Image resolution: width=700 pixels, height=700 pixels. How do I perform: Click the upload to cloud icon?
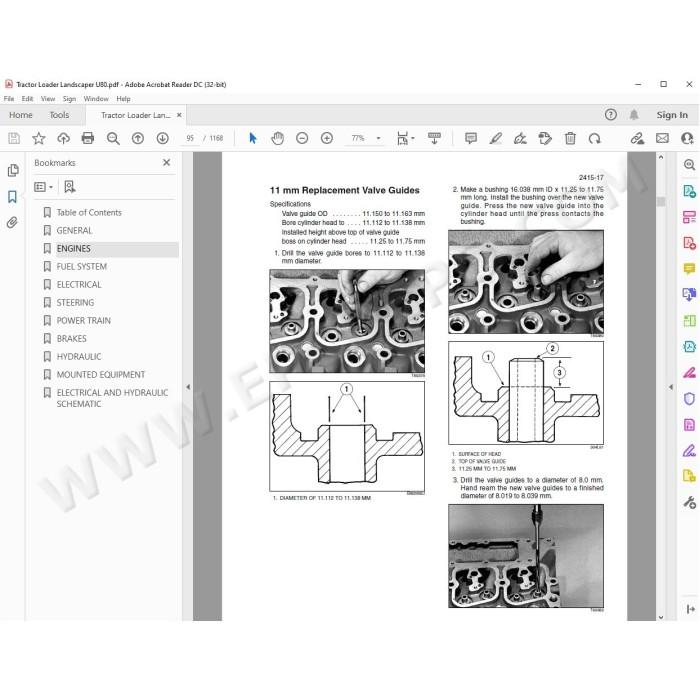click(x=63, y=138)
